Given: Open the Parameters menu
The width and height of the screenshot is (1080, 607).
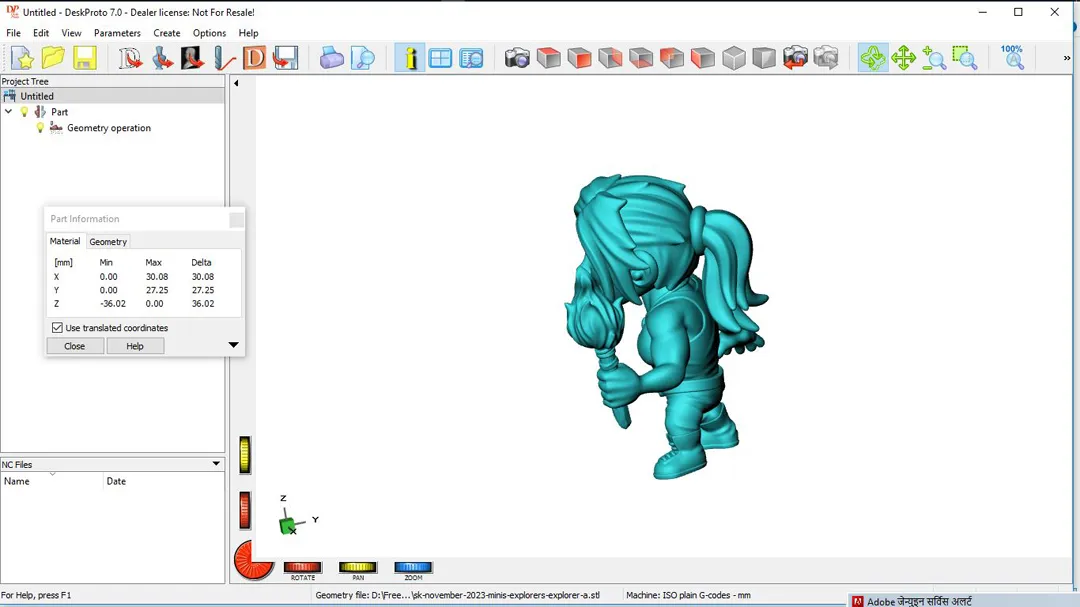Looking at the screenshot, I should pos(117,33).
